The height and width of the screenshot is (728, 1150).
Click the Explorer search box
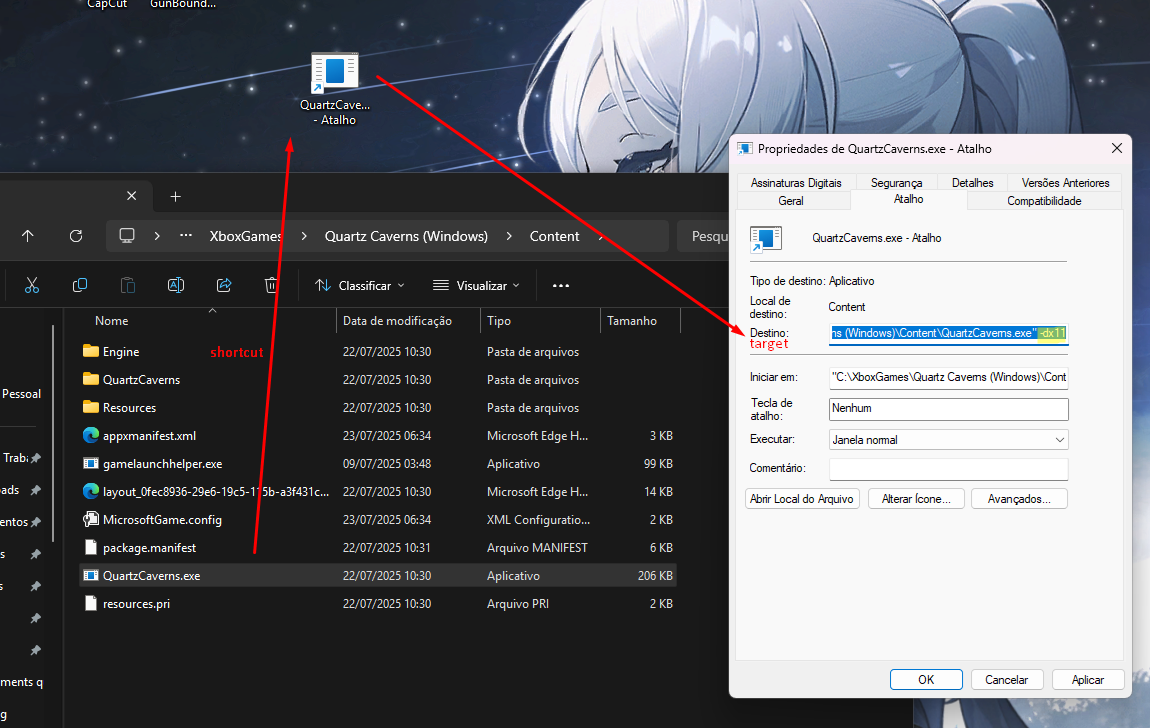(x=703, y=236)
